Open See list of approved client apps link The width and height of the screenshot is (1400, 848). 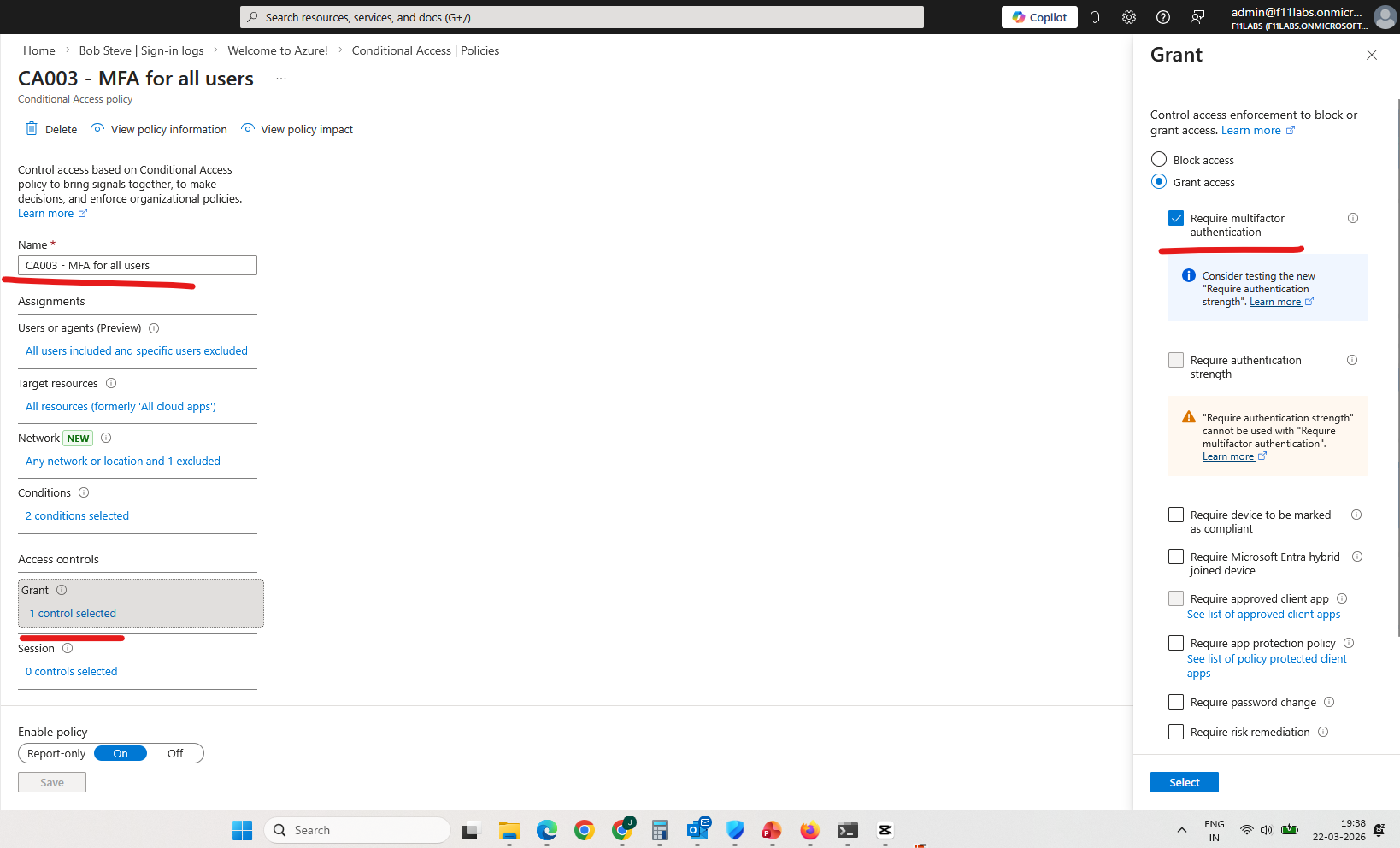tap(1263, 615)
